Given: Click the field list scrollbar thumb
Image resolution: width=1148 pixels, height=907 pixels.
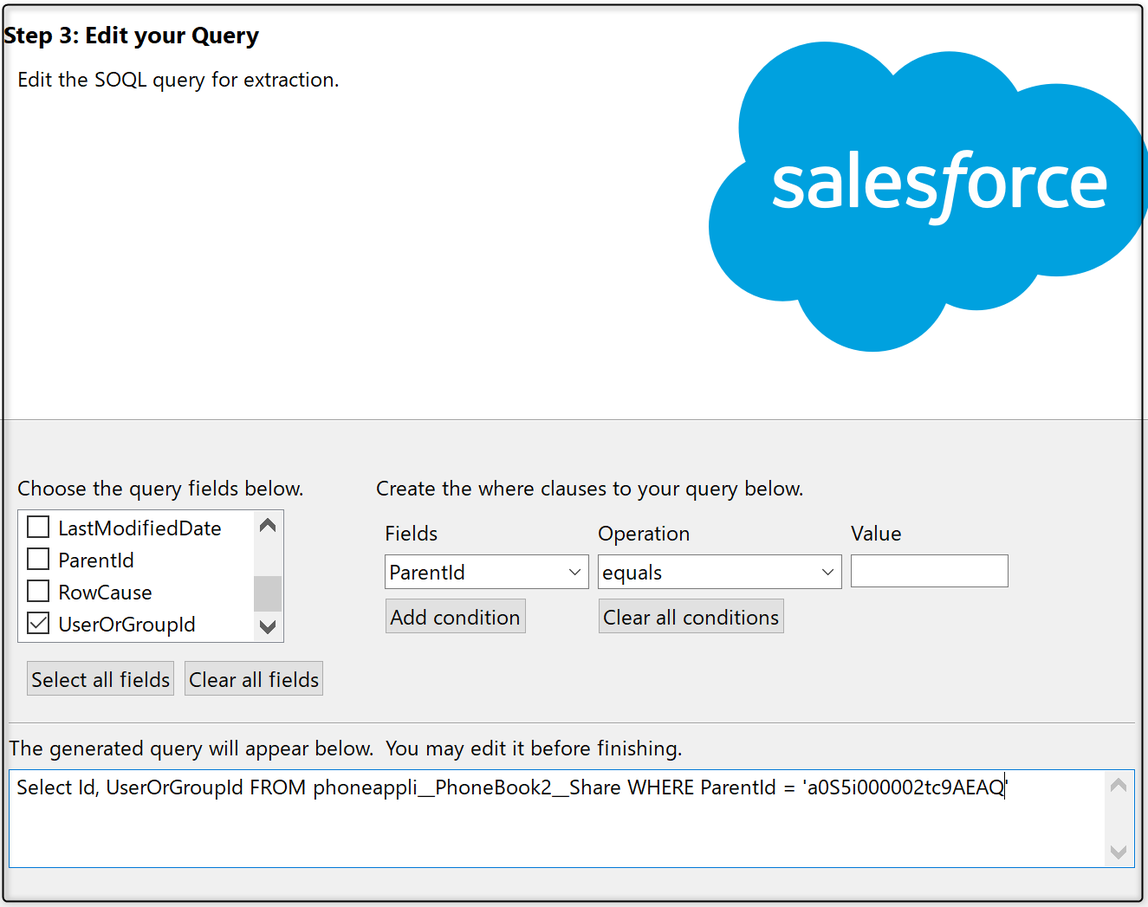Looking at the screenshot, I should click(268, 594).
